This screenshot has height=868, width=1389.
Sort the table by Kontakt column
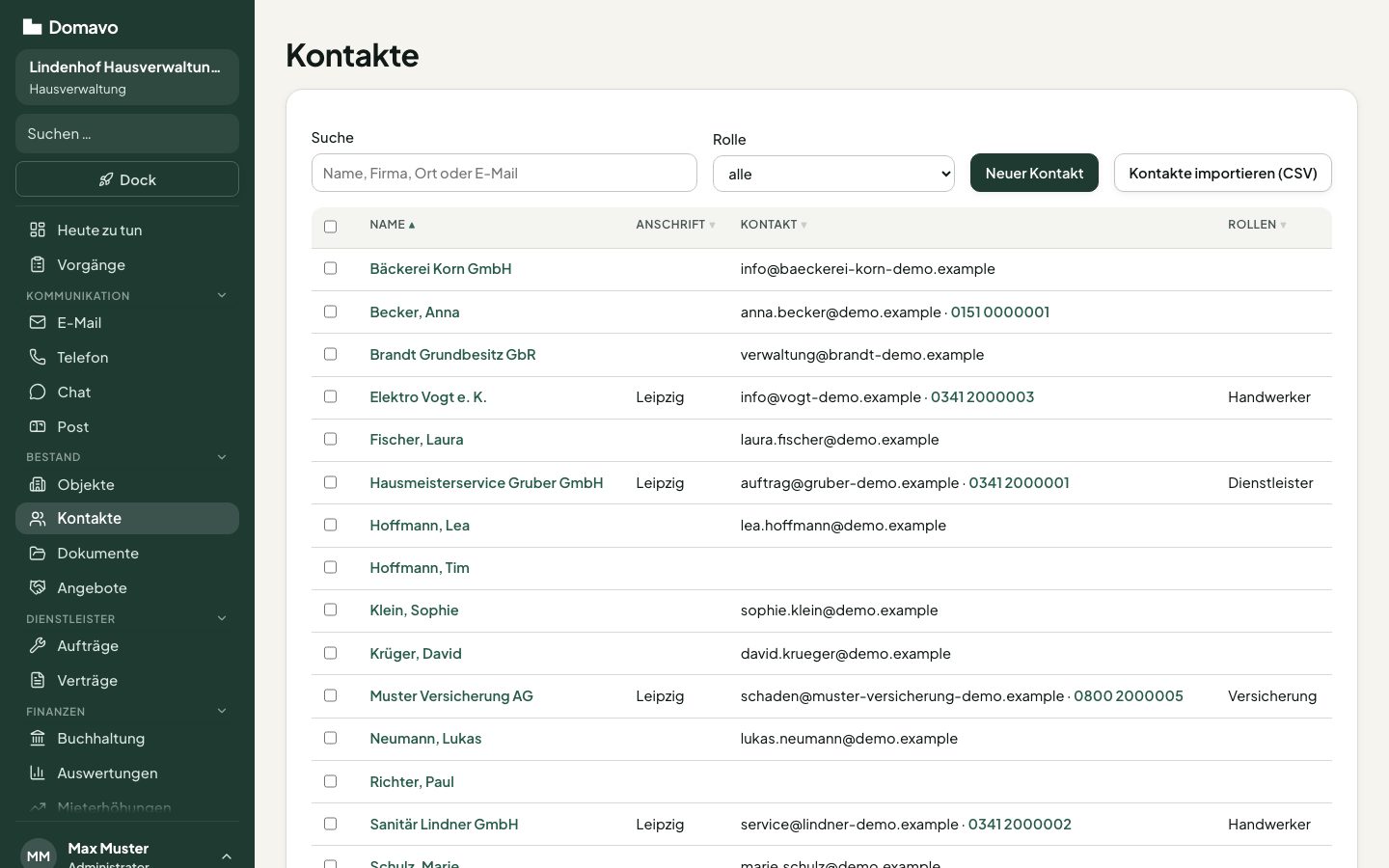point(774,225)
